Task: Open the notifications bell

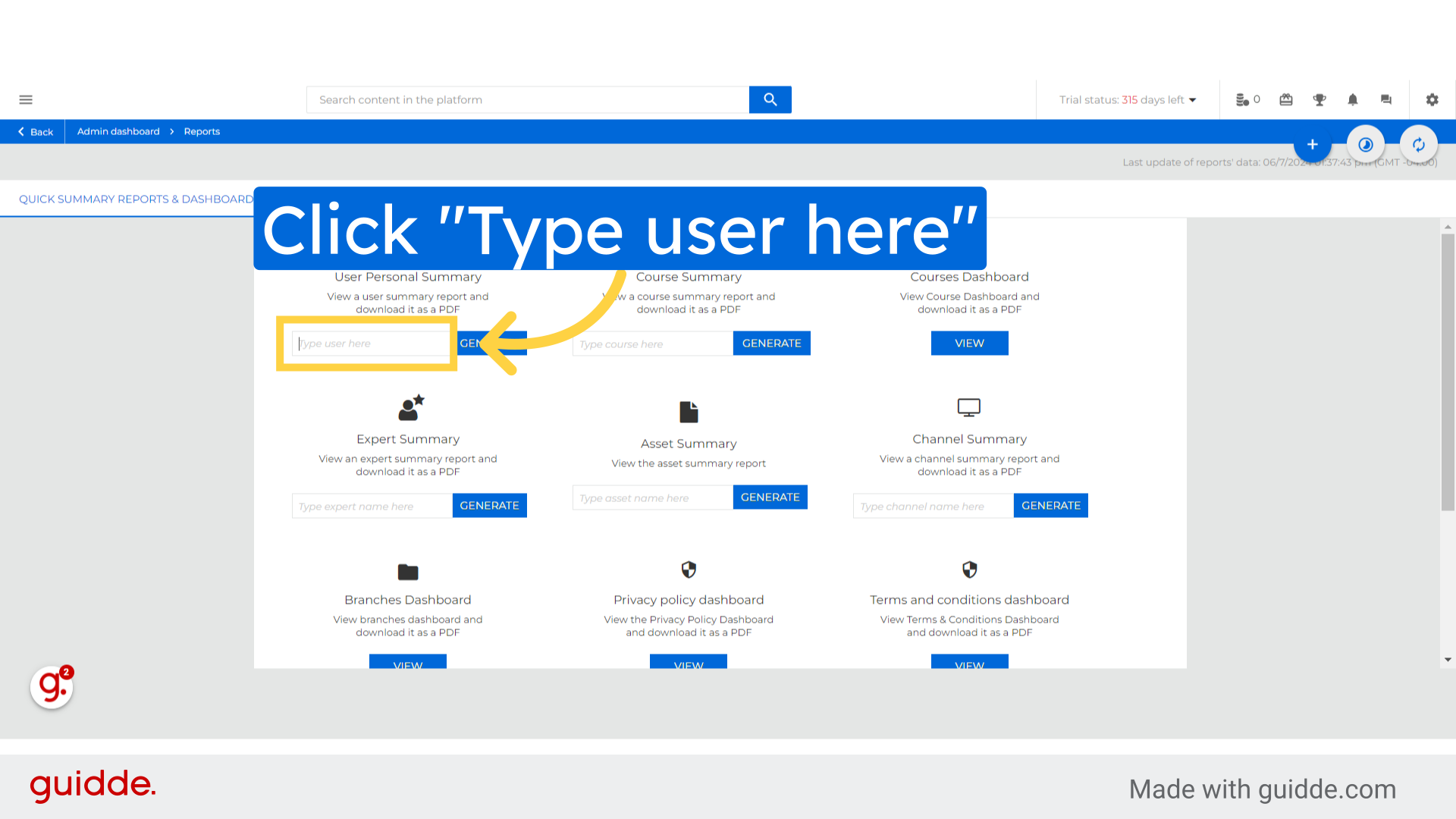Action: pyautogui.click(x=1353, y=99)
